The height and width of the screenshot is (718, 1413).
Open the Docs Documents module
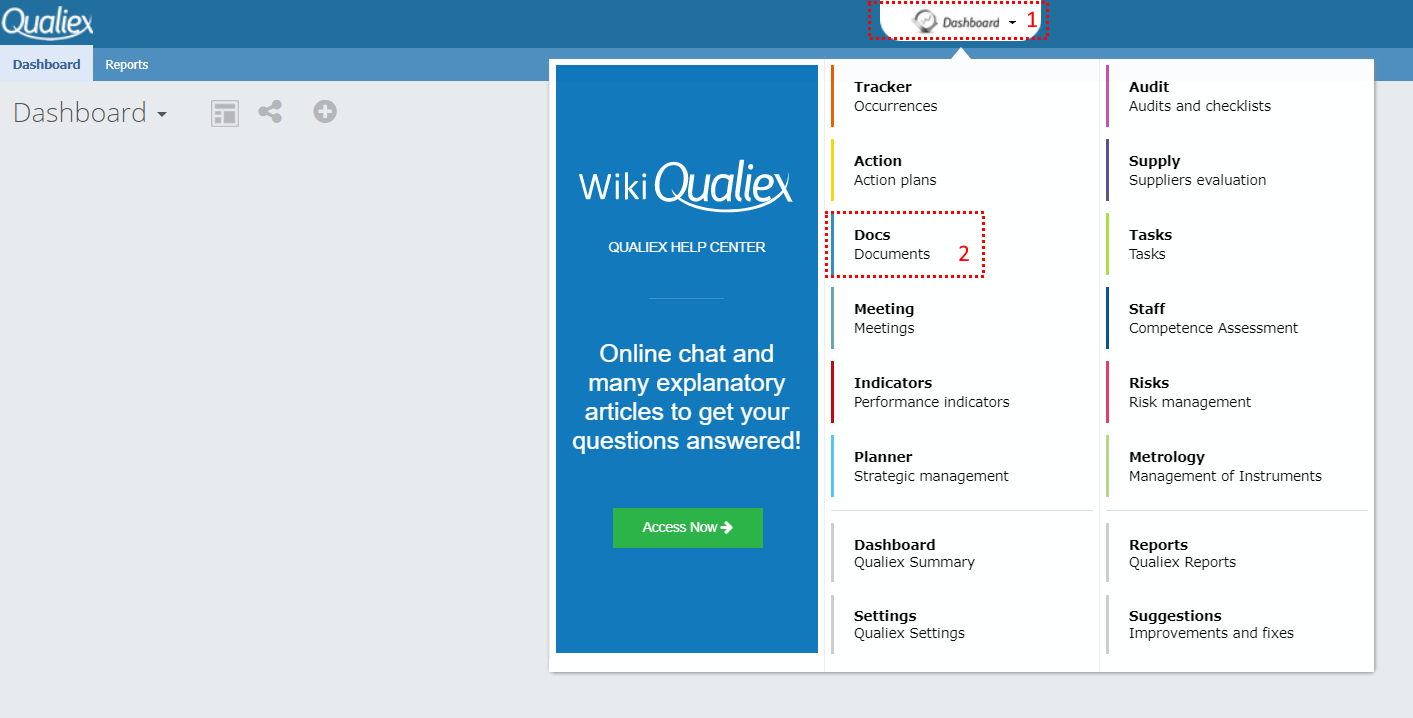pos(962,244)
